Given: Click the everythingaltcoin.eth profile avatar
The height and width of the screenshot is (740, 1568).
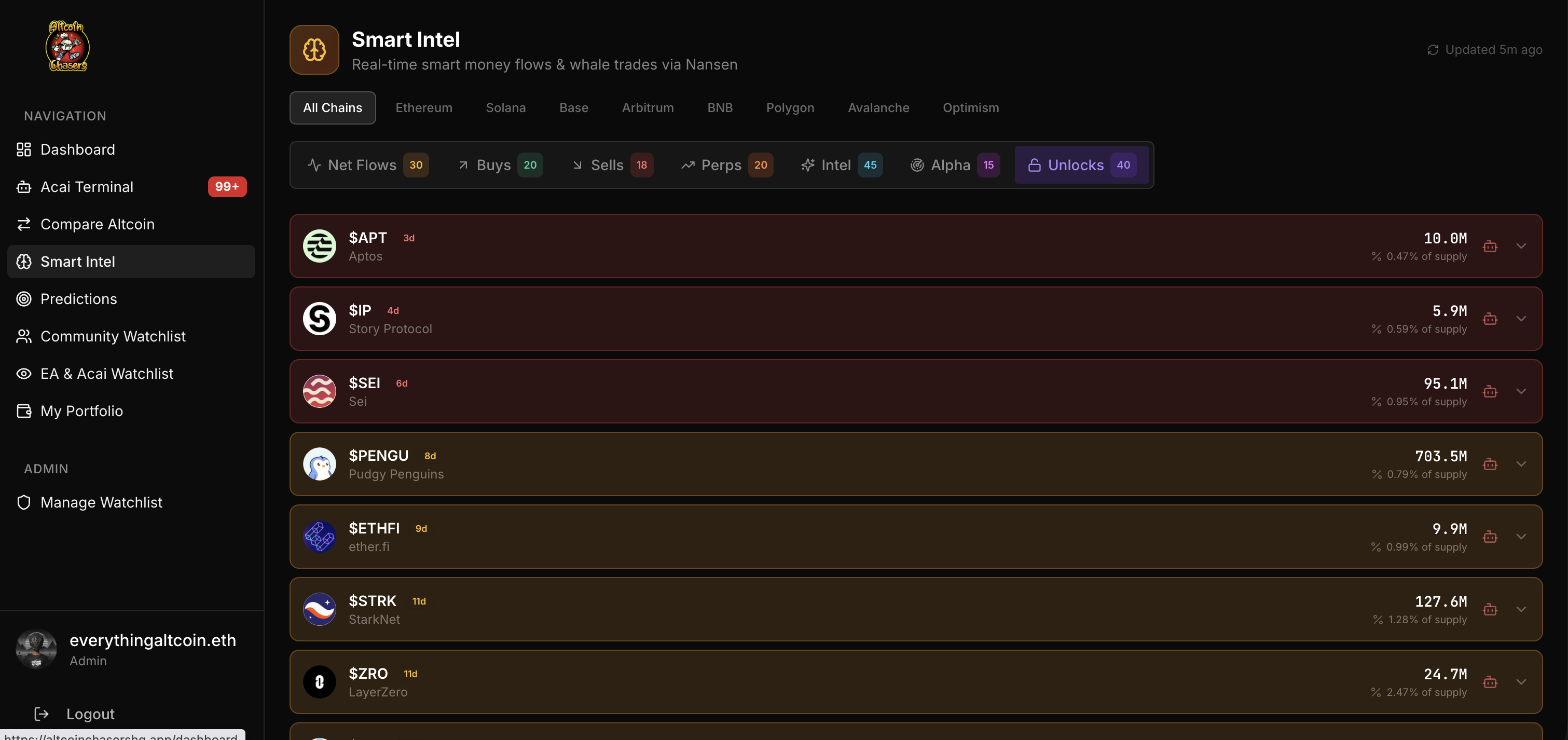Looking at the screenshot, I should coord(36,649).
